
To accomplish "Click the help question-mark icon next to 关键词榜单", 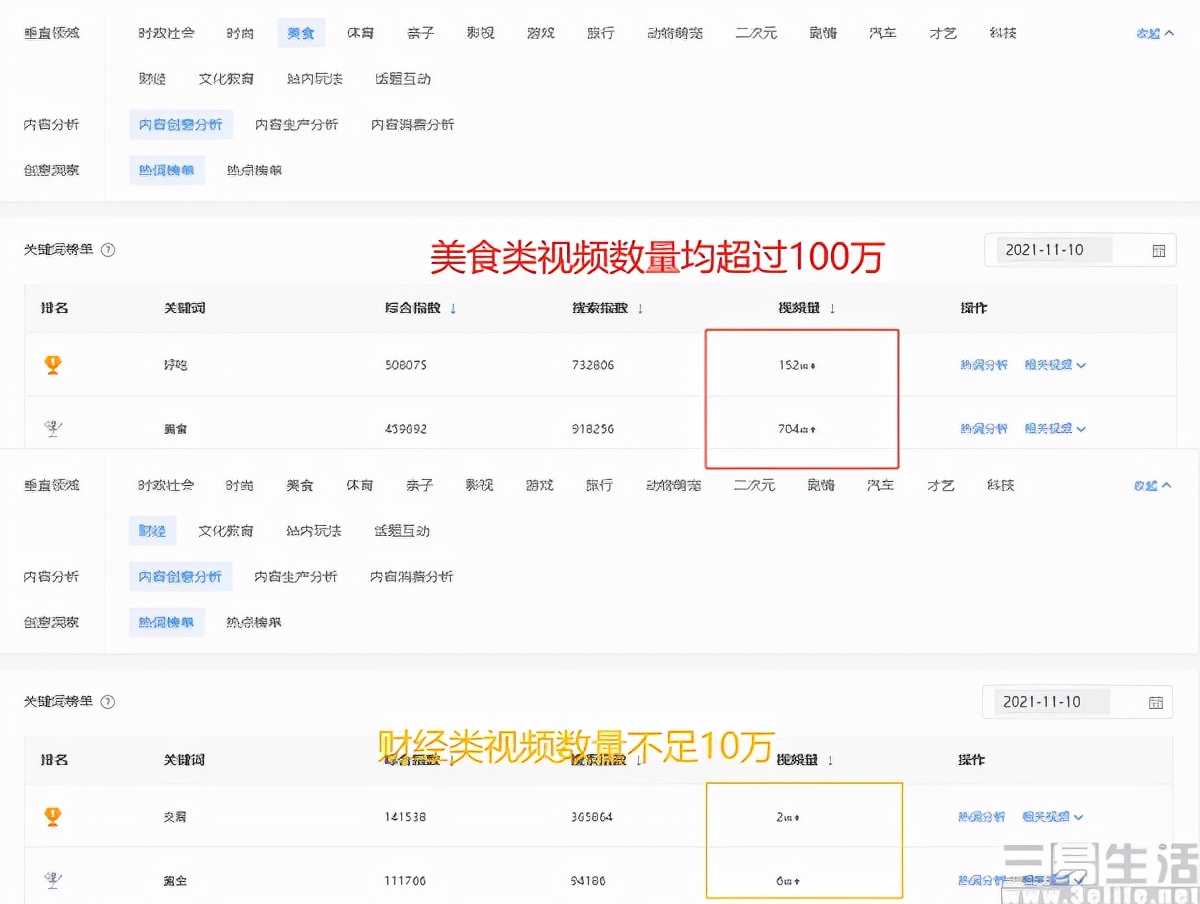I will click(110, 250).
